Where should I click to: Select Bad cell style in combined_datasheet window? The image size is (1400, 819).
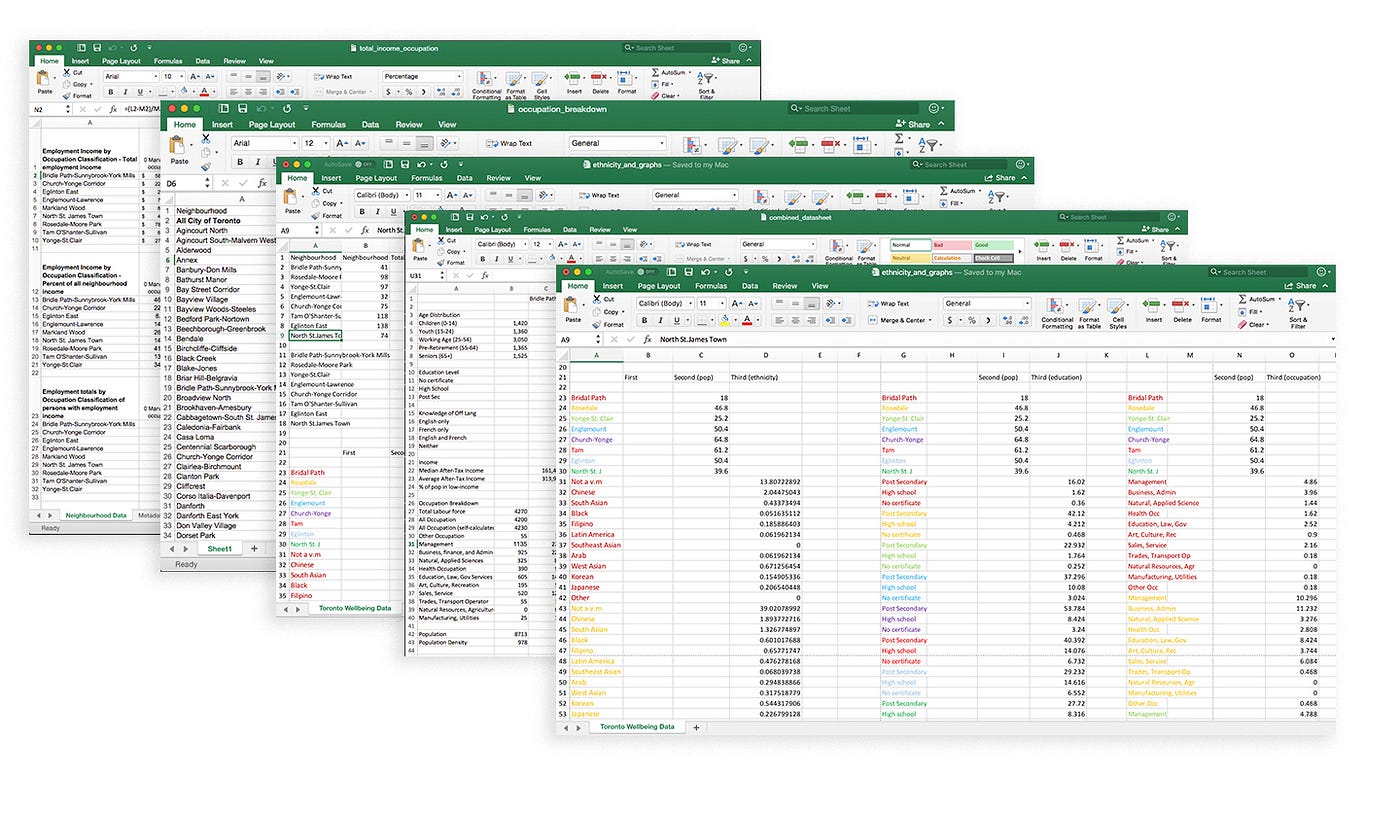pyautogui.click(x=951, y=245)
